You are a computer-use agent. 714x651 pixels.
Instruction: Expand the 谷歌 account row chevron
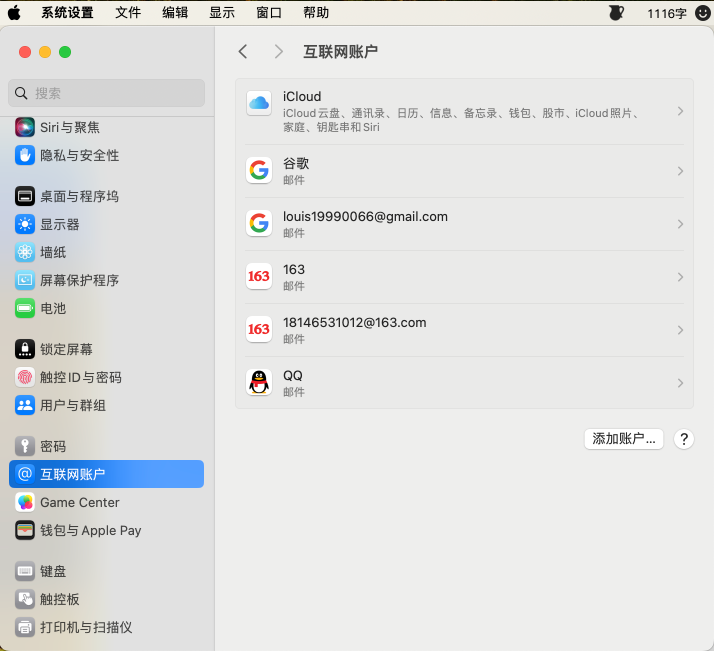[680, 171]
